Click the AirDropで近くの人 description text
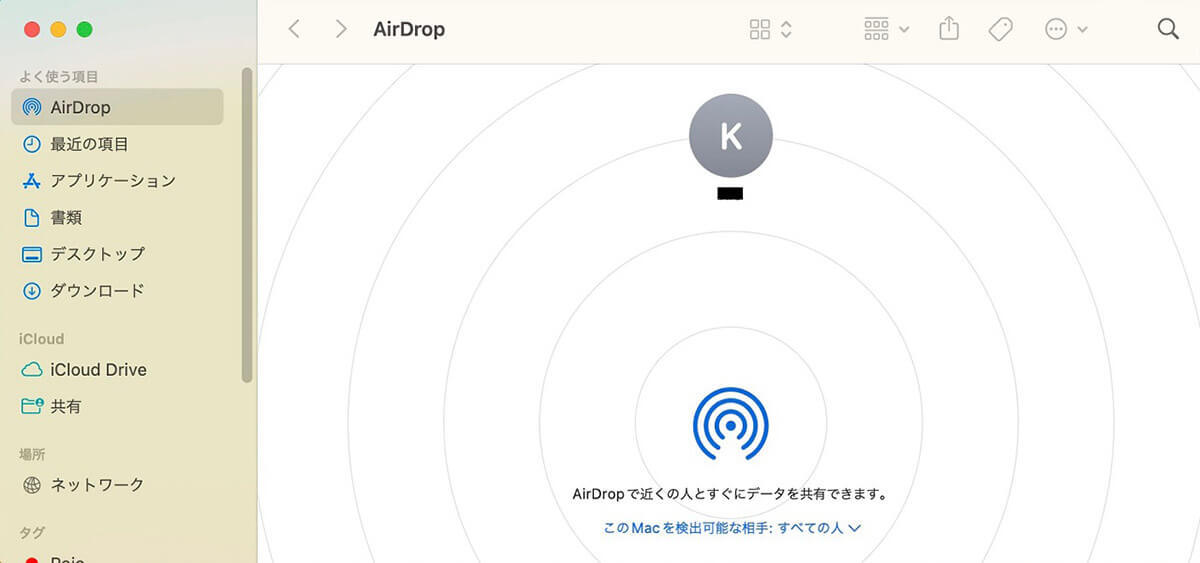 pos(731,494)
